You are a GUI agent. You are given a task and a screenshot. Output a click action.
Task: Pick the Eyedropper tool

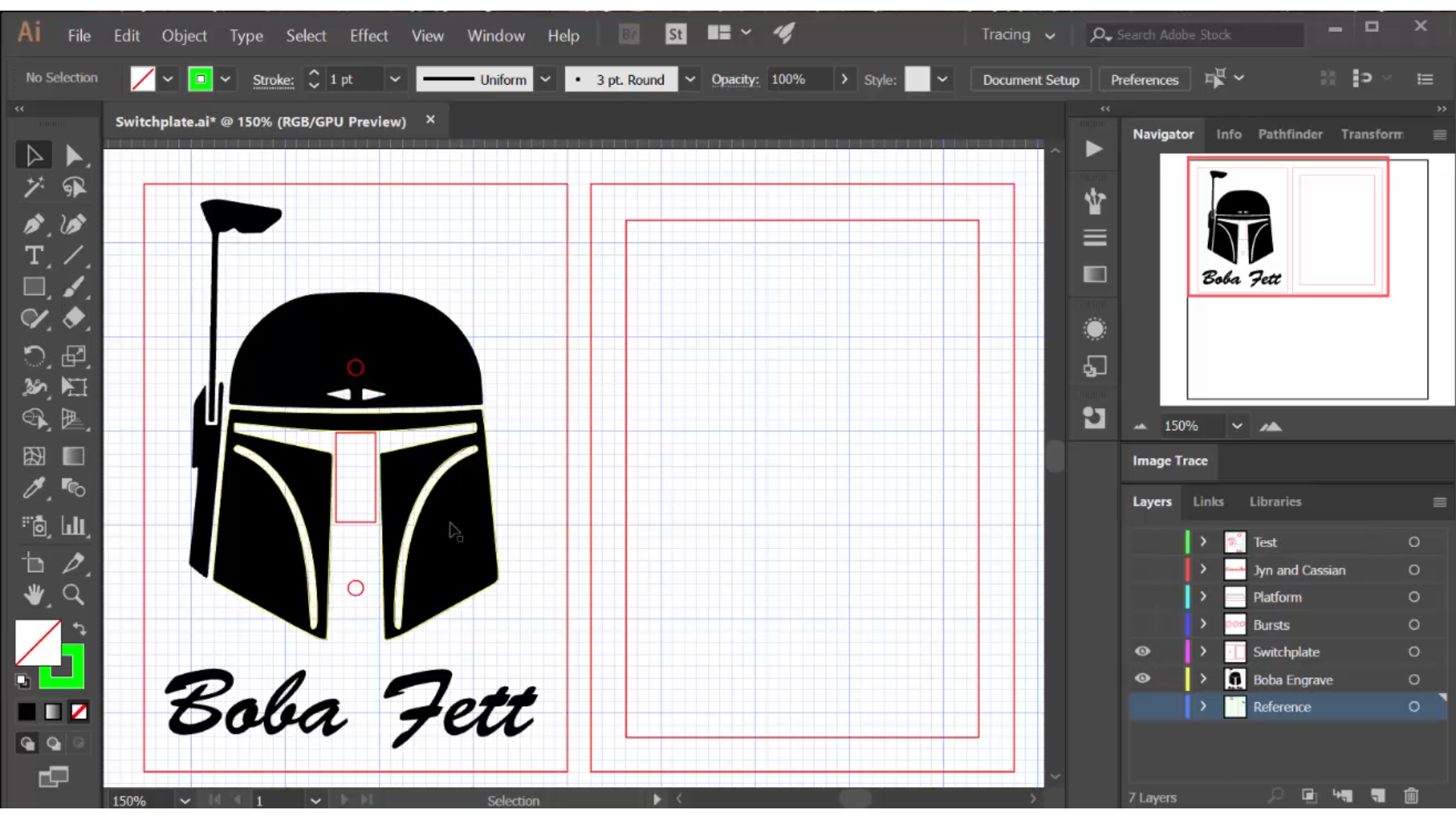pyautogui.click(x=33, y=488)
